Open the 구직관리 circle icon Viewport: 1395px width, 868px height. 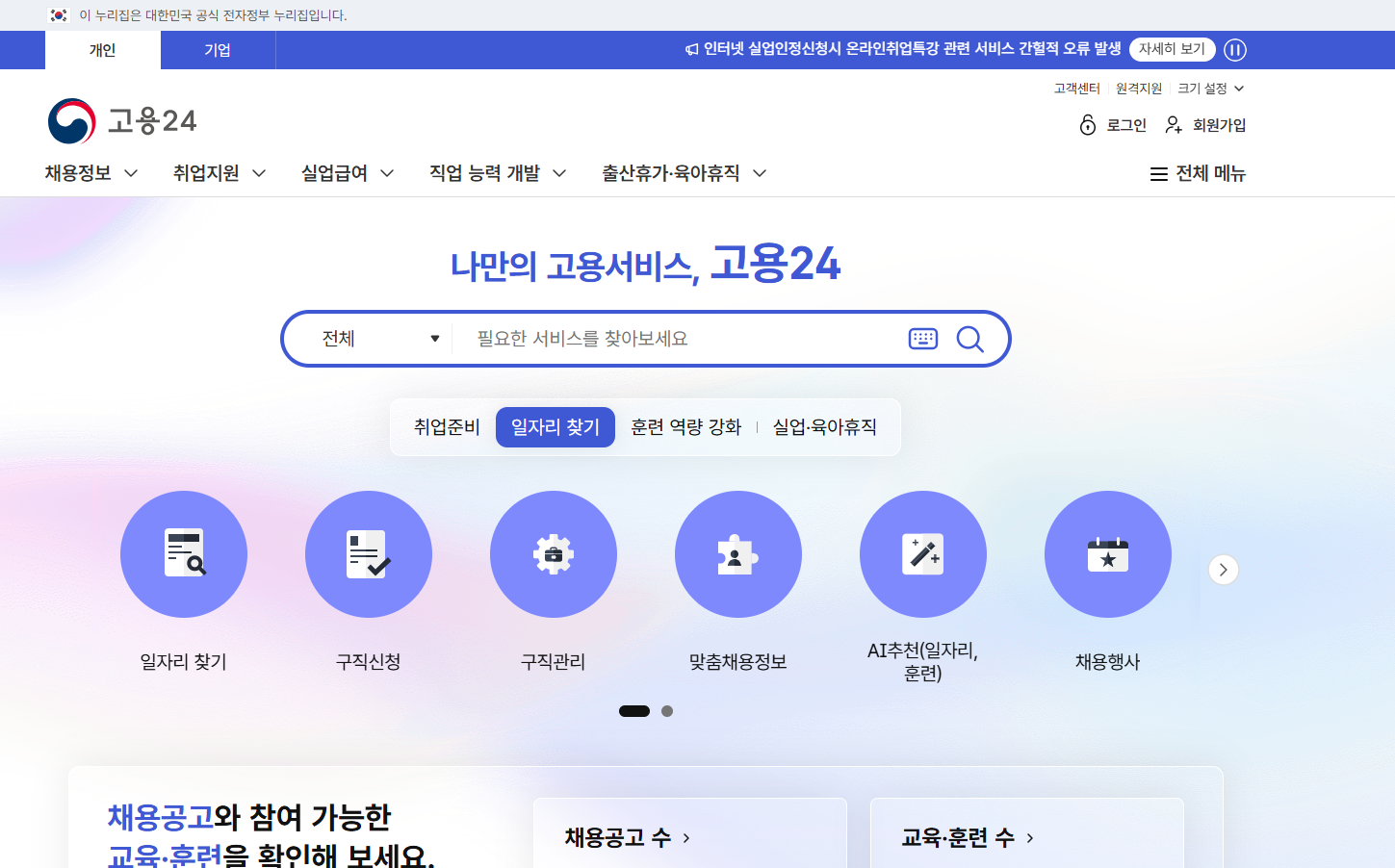tap(554, 554)
